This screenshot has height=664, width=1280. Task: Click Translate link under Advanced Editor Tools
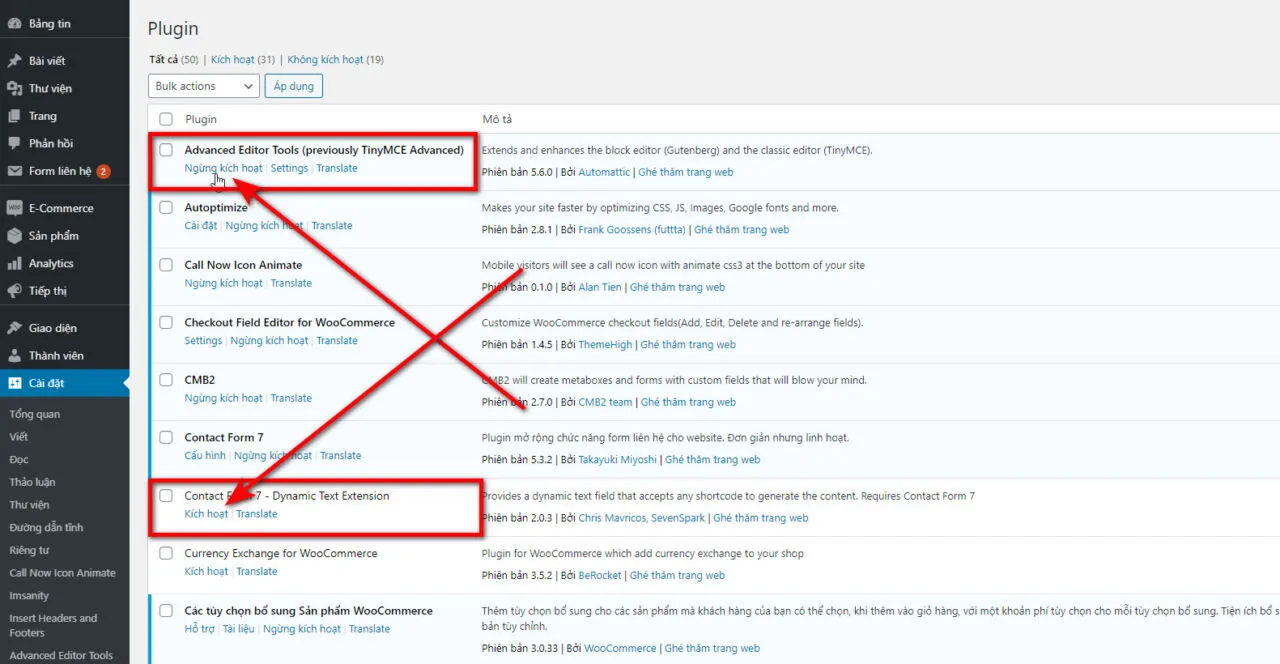click(x=337, y=168)
